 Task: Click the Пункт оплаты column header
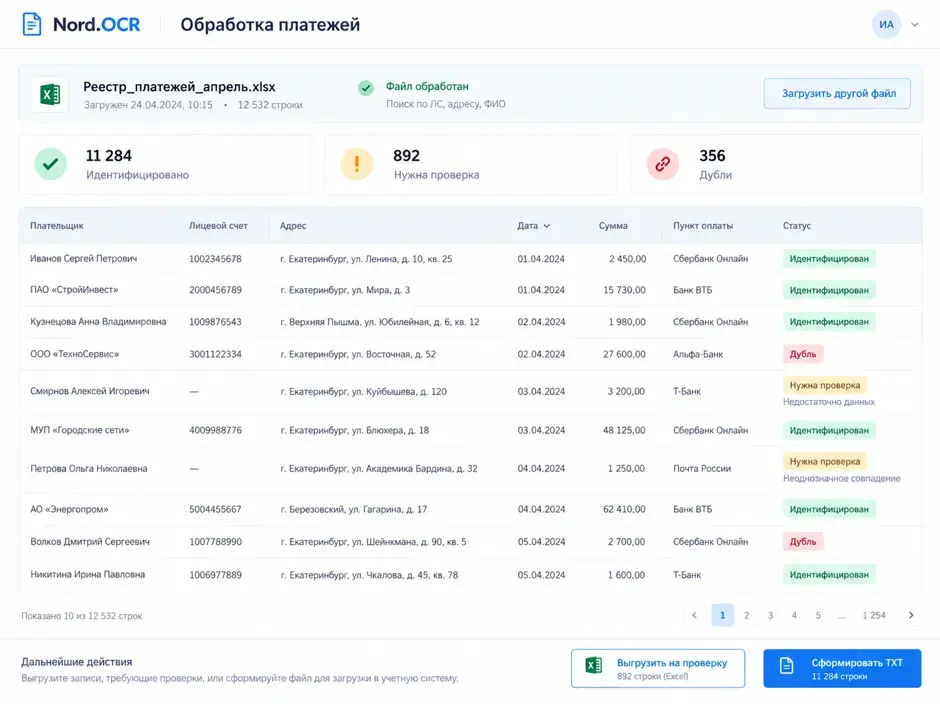tap(703, 226)
